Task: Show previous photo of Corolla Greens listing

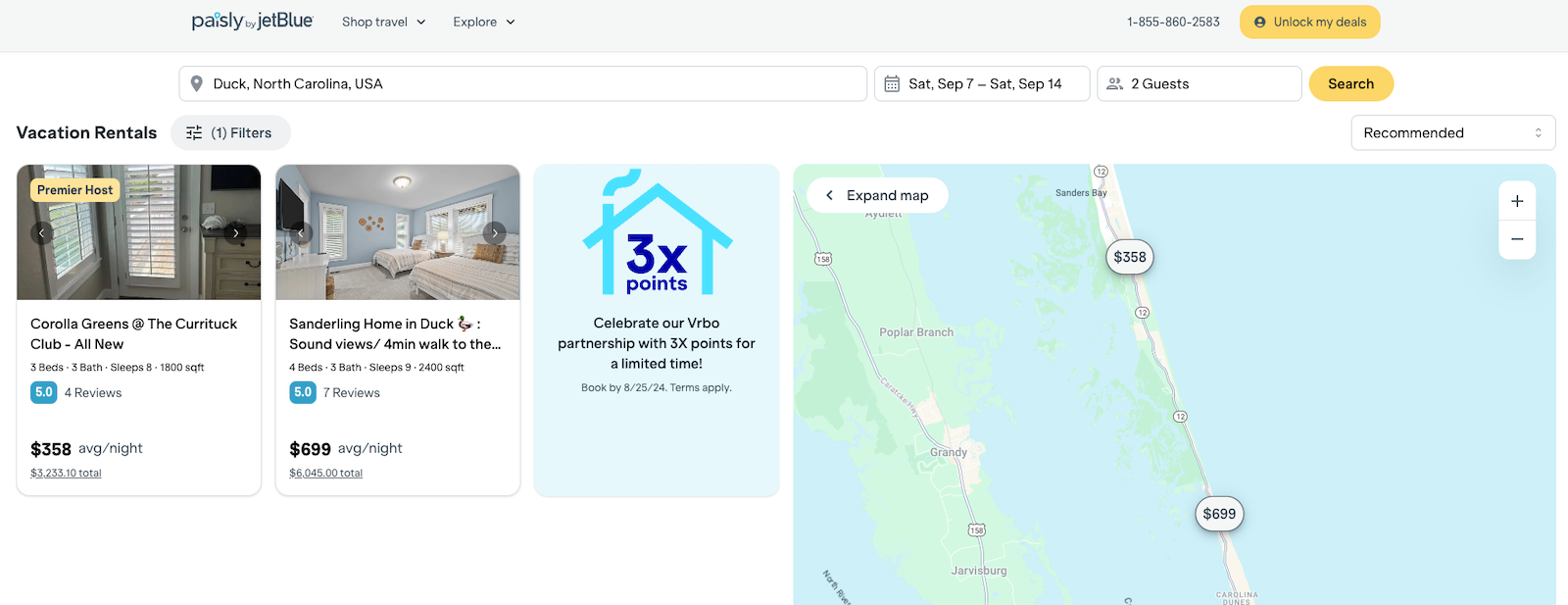Action: 41,232
